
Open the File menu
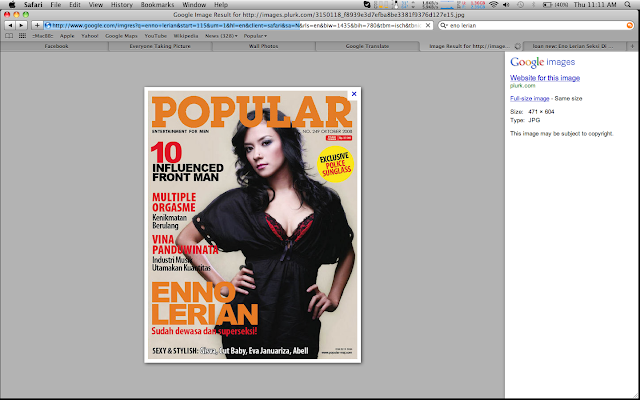(x=56, y=5)
